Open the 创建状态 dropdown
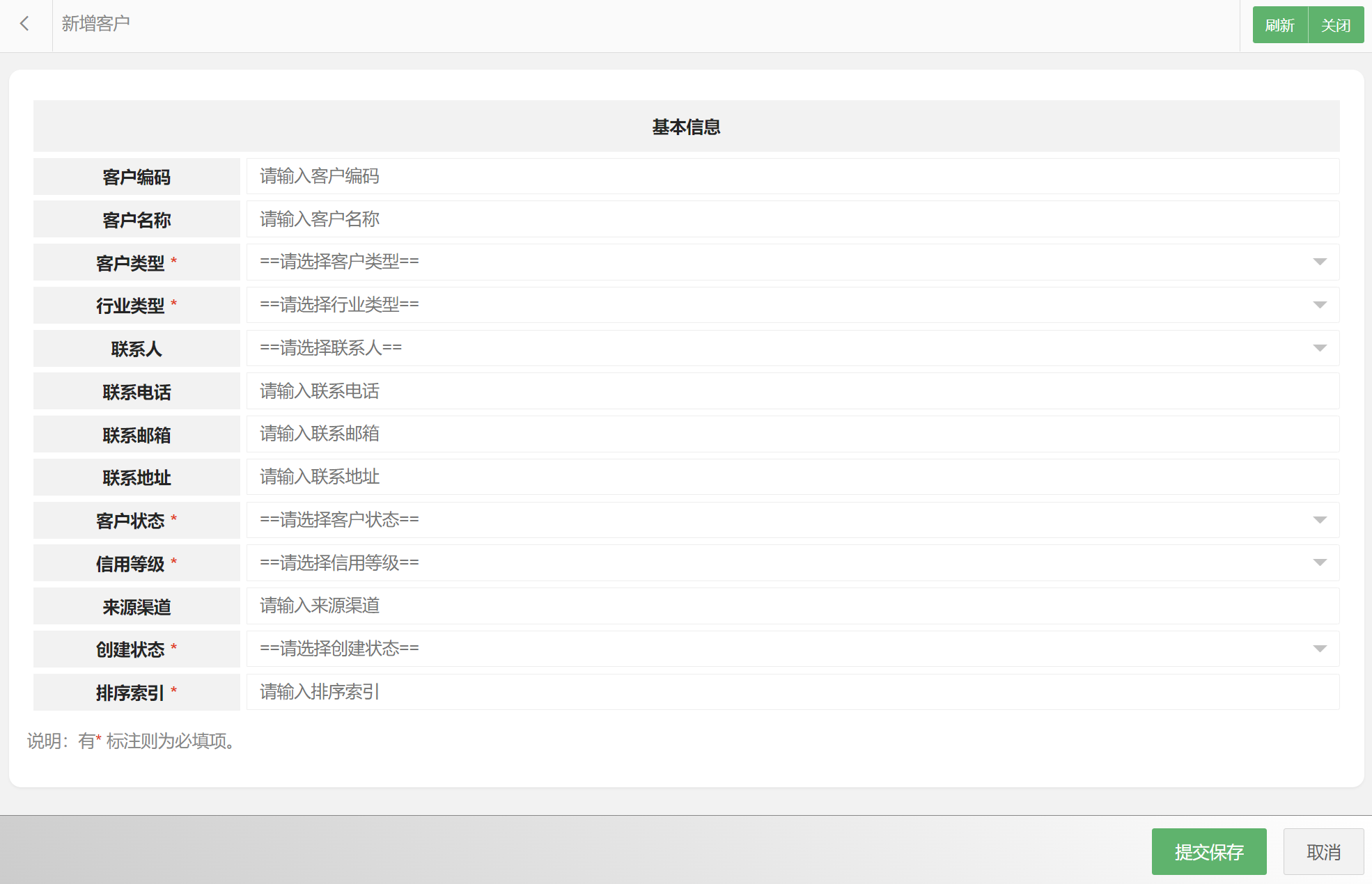Screen dimensions: 1372x884 (792, 649)
